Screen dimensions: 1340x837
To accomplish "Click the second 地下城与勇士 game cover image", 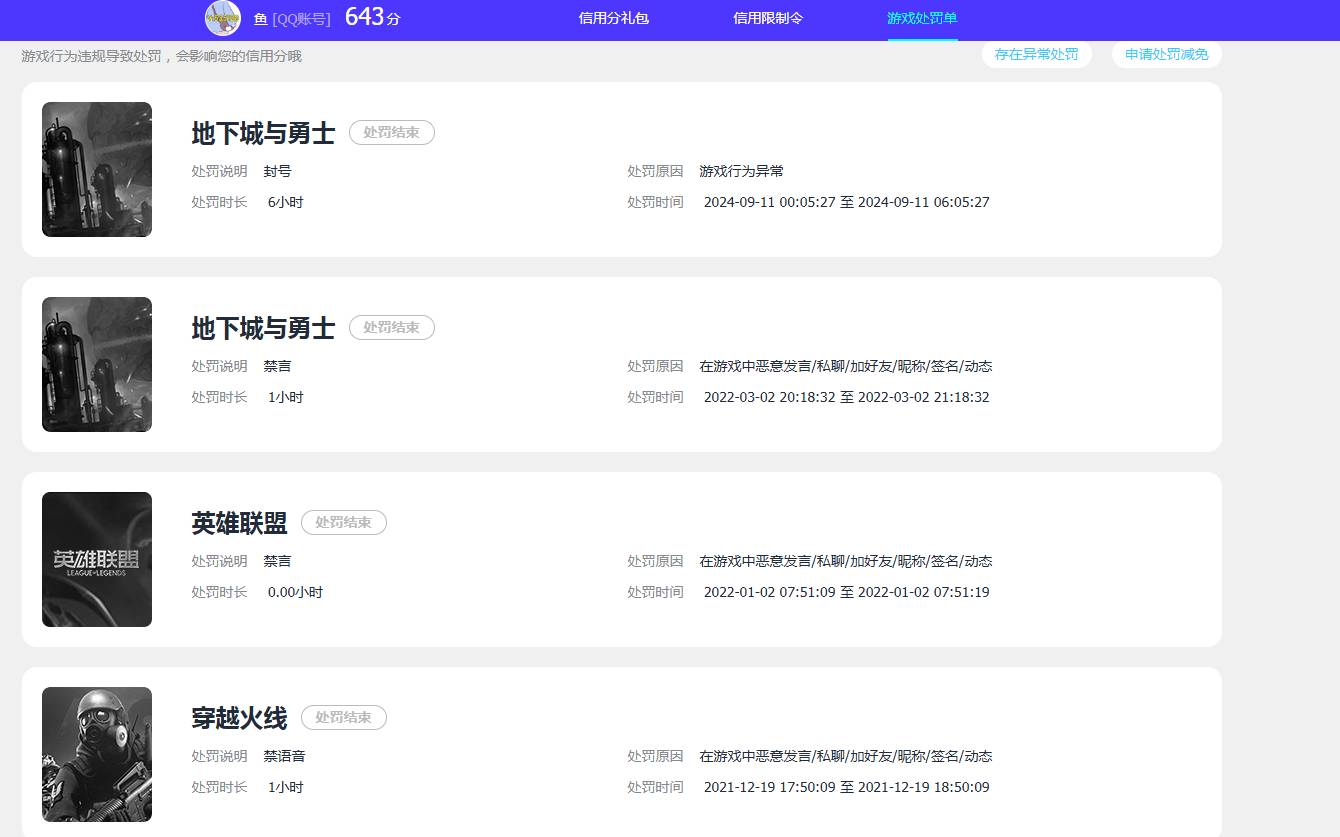I will click(96, 364).
